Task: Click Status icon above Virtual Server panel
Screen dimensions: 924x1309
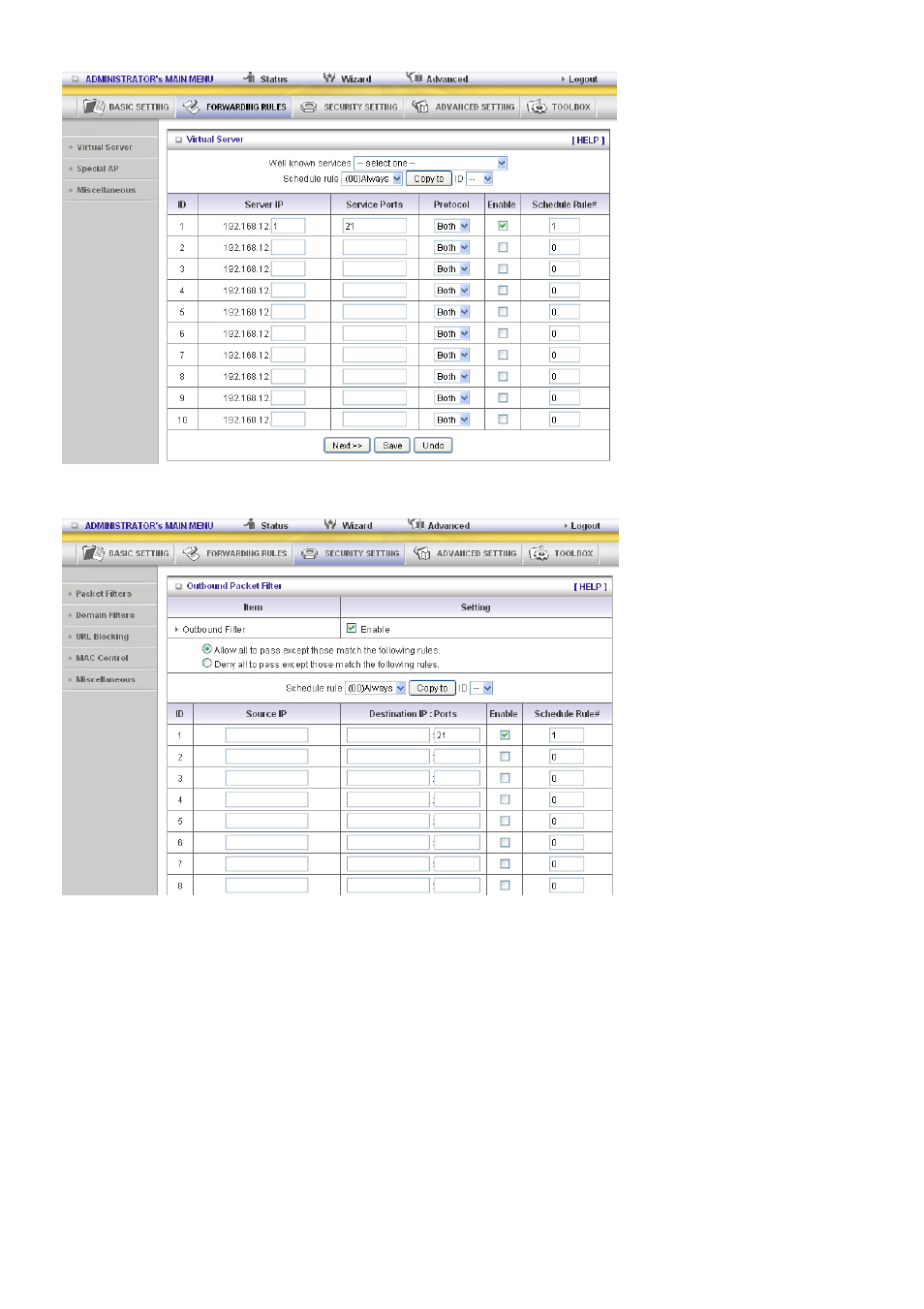Action: [250, 78]
